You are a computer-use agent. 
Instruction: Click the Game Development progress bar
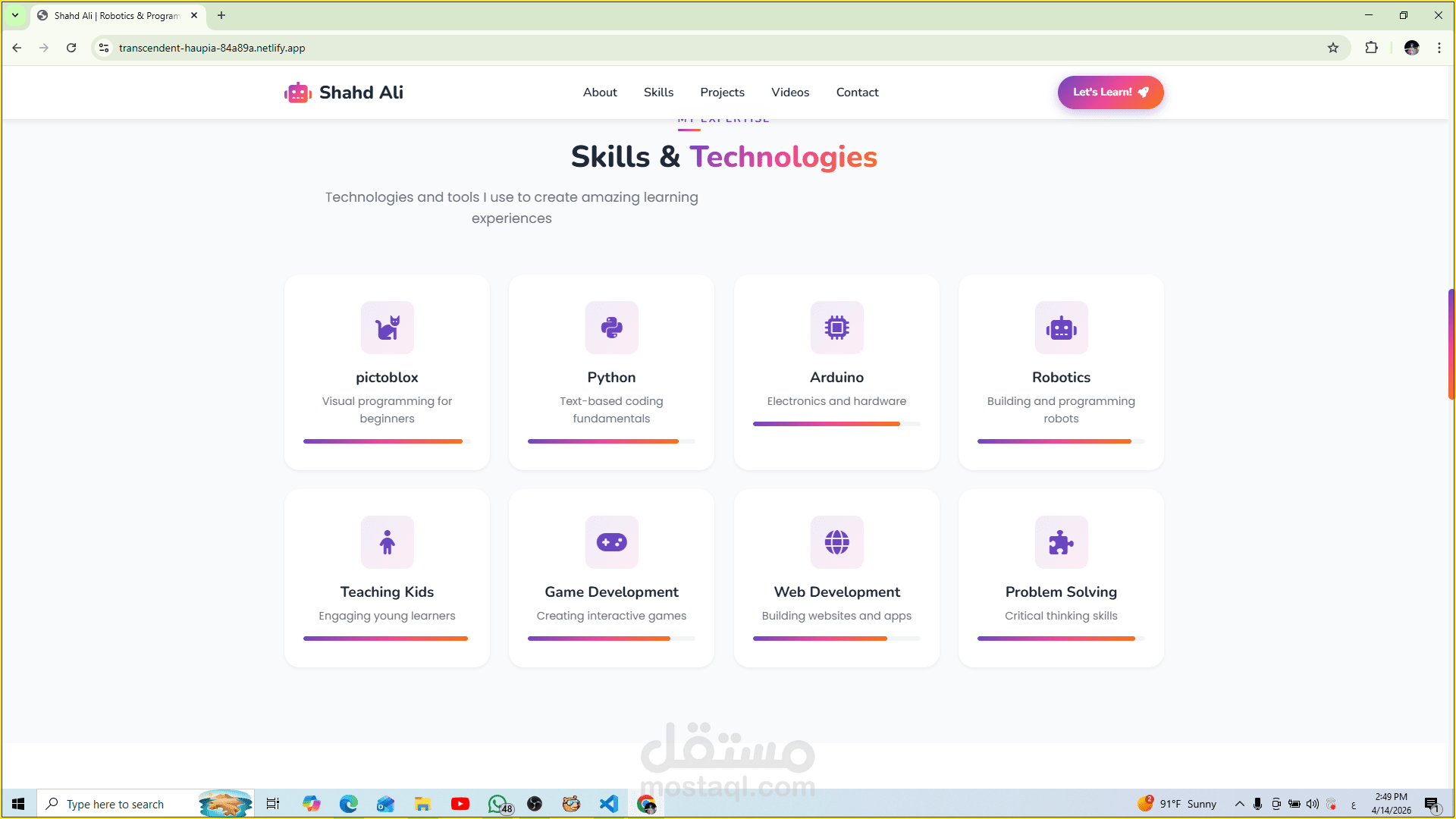pos(611,639)
